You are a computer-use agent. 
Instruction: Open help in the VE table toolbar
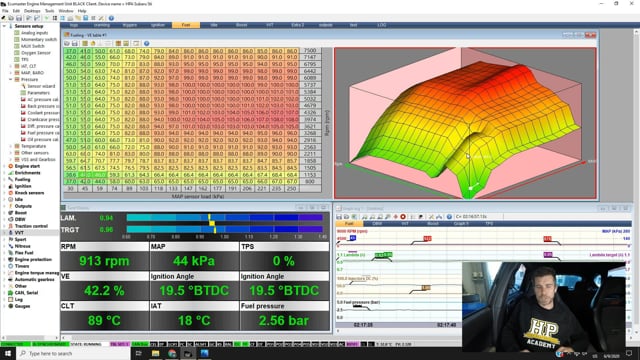(147, 43)
